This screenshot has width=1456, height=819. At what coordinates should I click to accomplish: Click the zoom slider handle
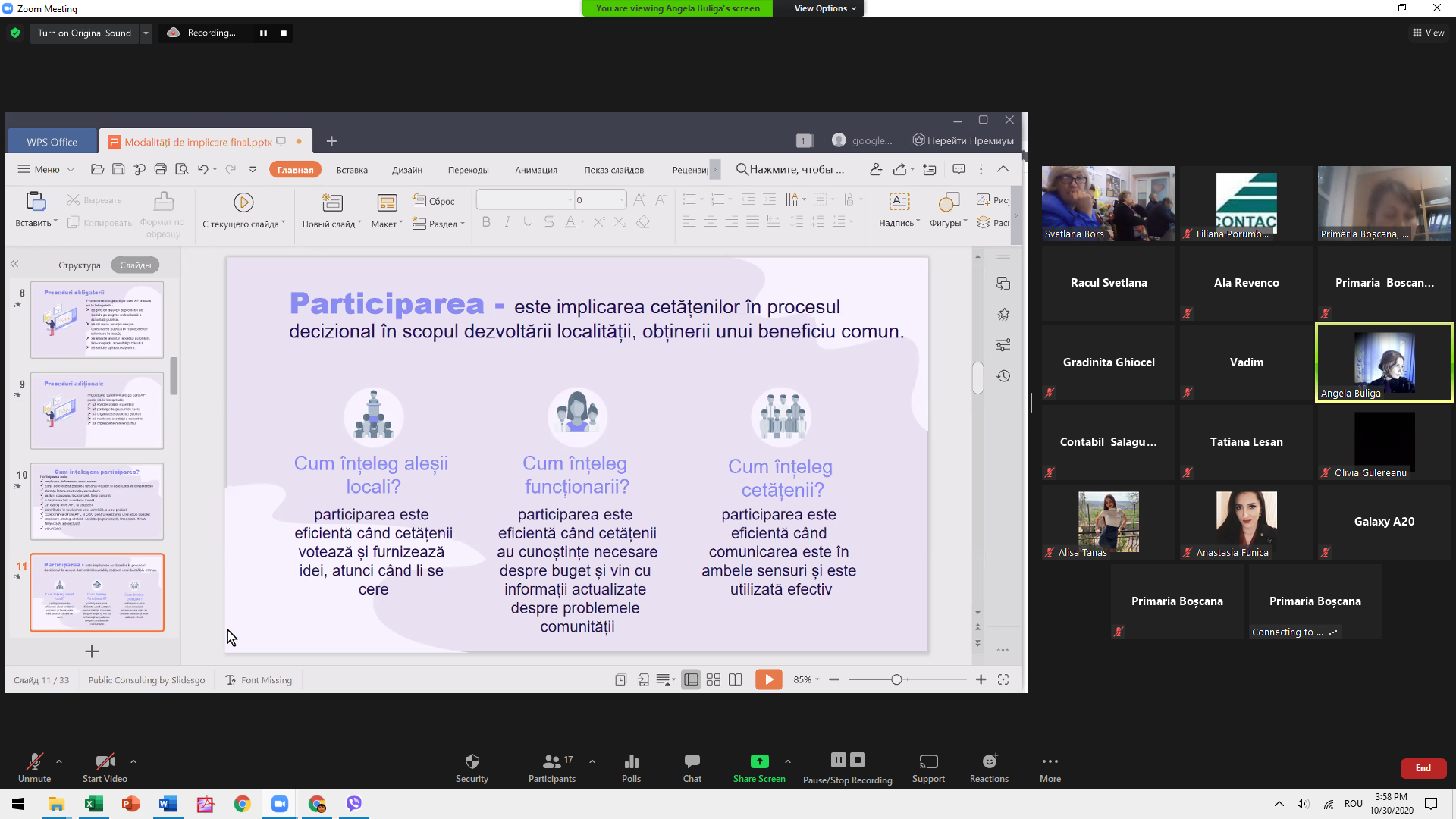coord(896,679)
